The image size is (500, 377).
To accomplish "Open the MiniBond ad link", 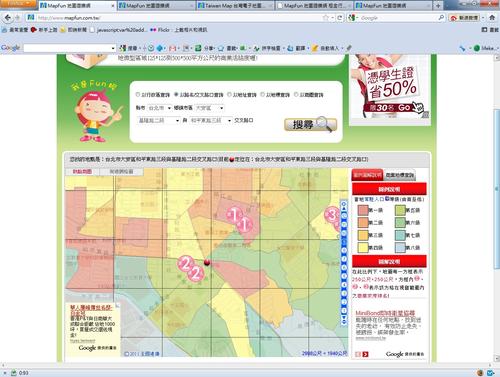I will click(385, 313).
